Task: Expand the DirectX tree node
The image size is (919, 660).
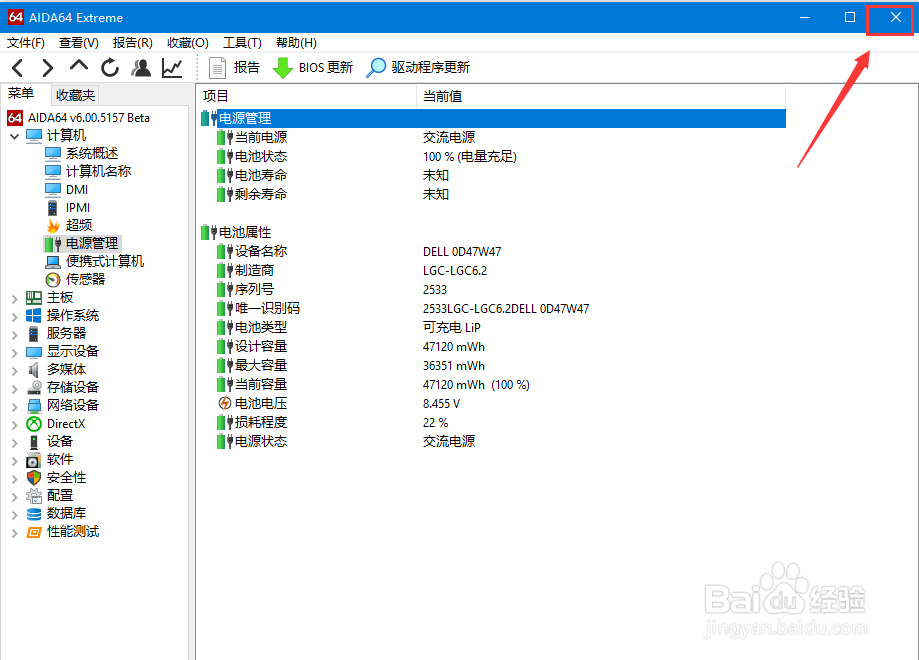Action: [15, 425]
